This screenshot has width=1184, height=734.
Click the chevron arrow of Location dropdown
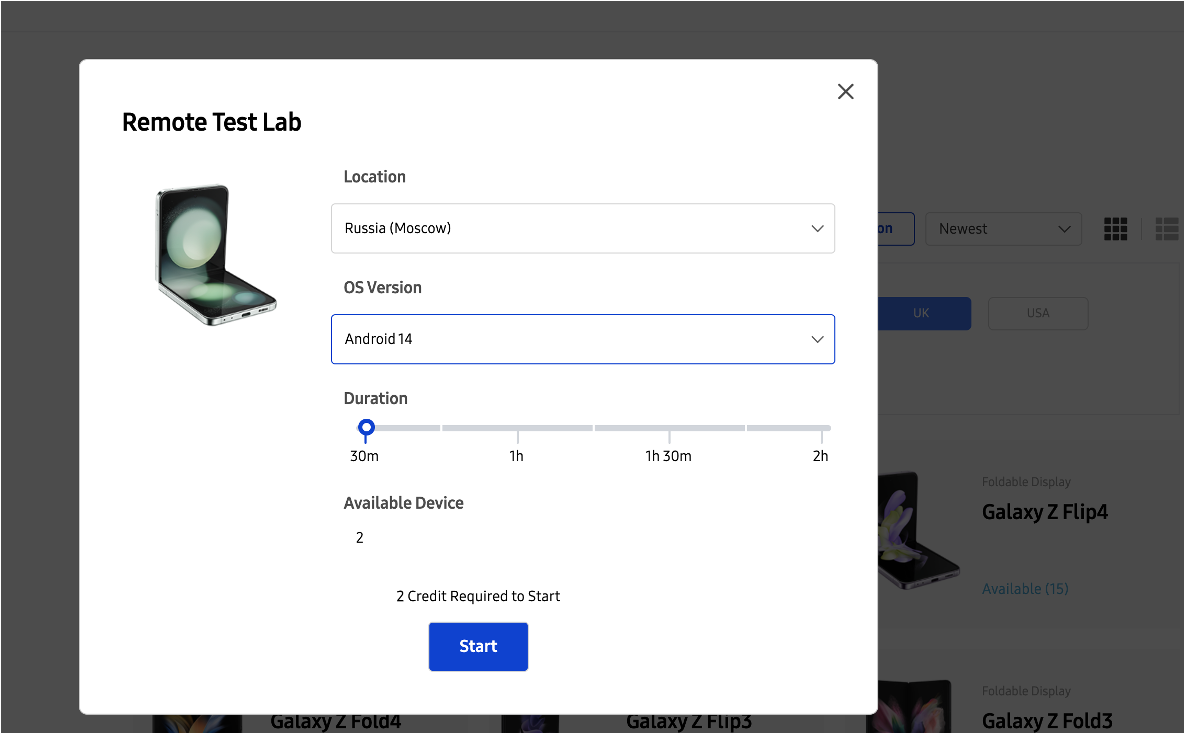(x=817, y=228)
